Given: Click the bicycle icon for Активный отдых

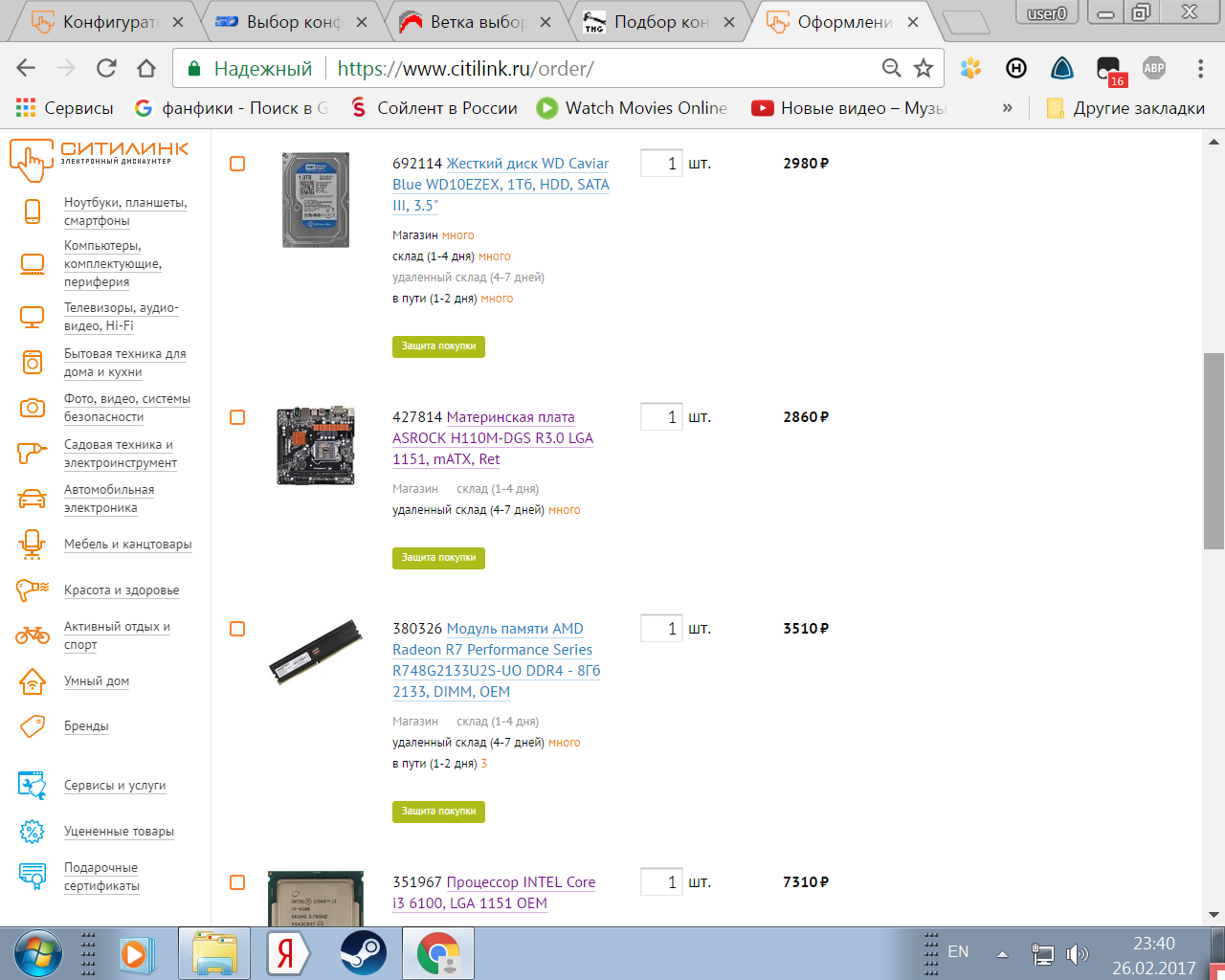Looking at the screenshot, I should tap(33, 635).
